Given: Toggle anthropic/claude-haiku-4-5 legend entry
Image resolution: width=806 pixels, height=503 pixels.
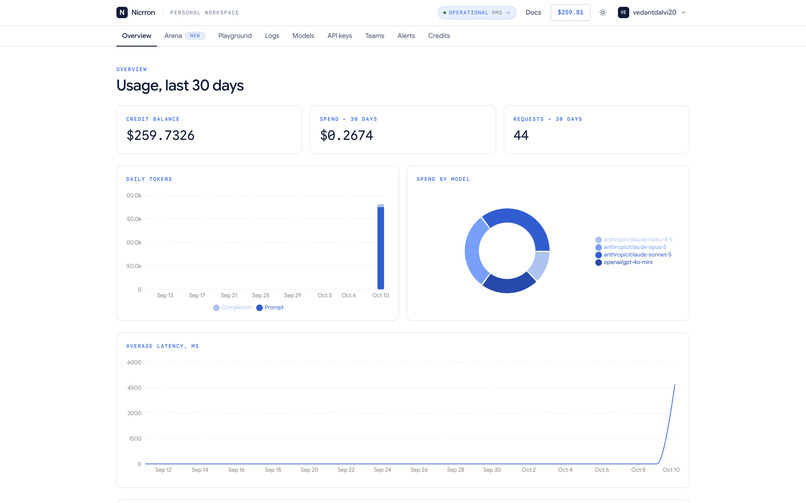Looking at the screenshot, I should (634, 239).
